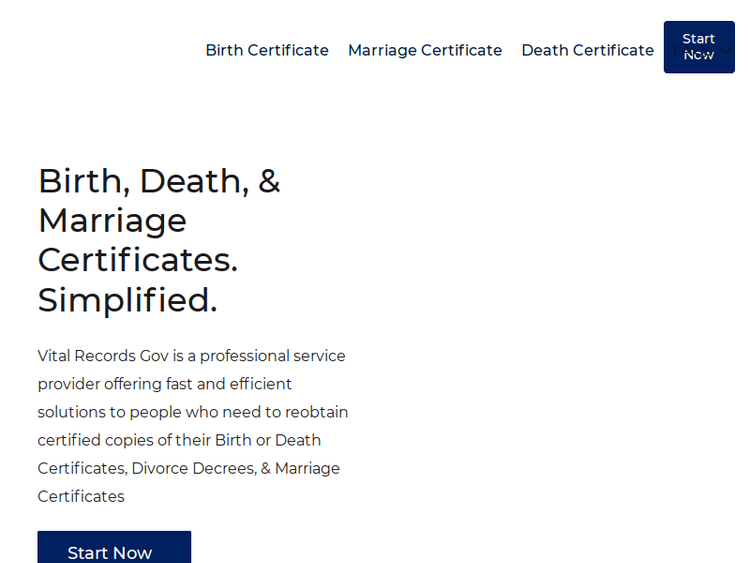
Task: Click '& Marriage' in the paragraph's fifth line
Action: click(x=301, y=468)
